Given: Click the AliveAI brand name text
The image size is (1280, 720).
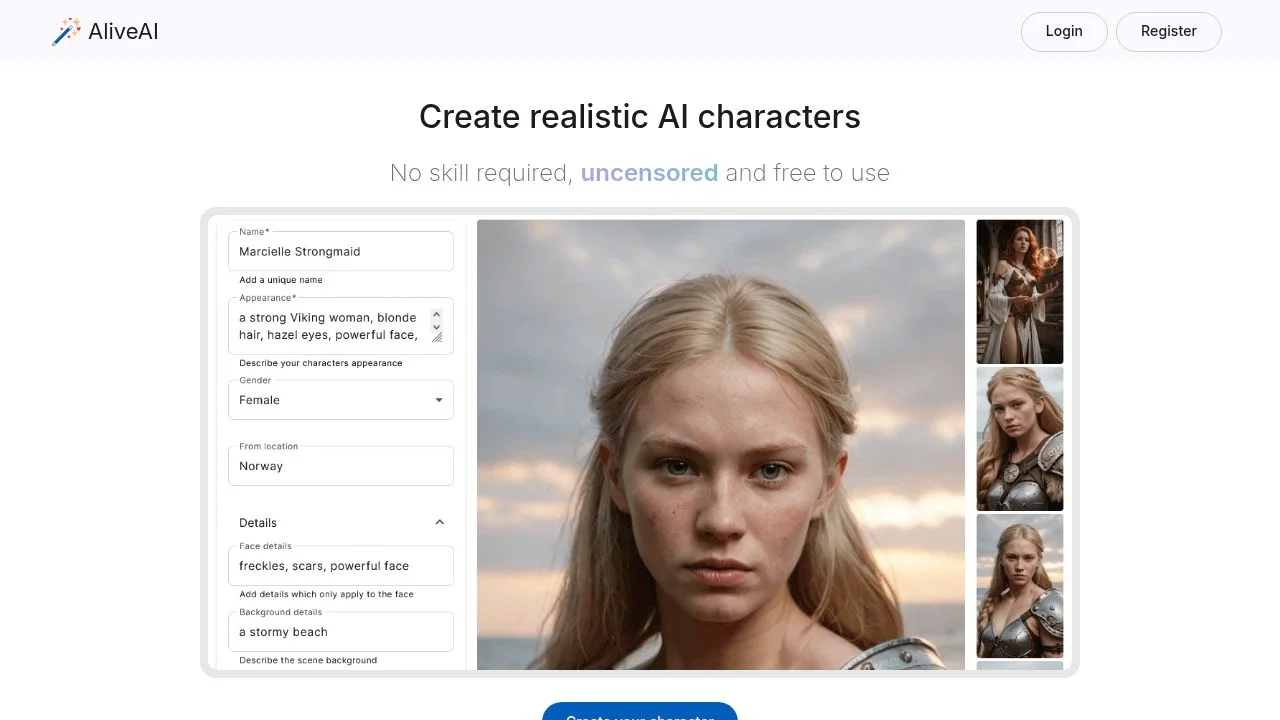Looking at the screenshot, I should click(x=123, y=31).
